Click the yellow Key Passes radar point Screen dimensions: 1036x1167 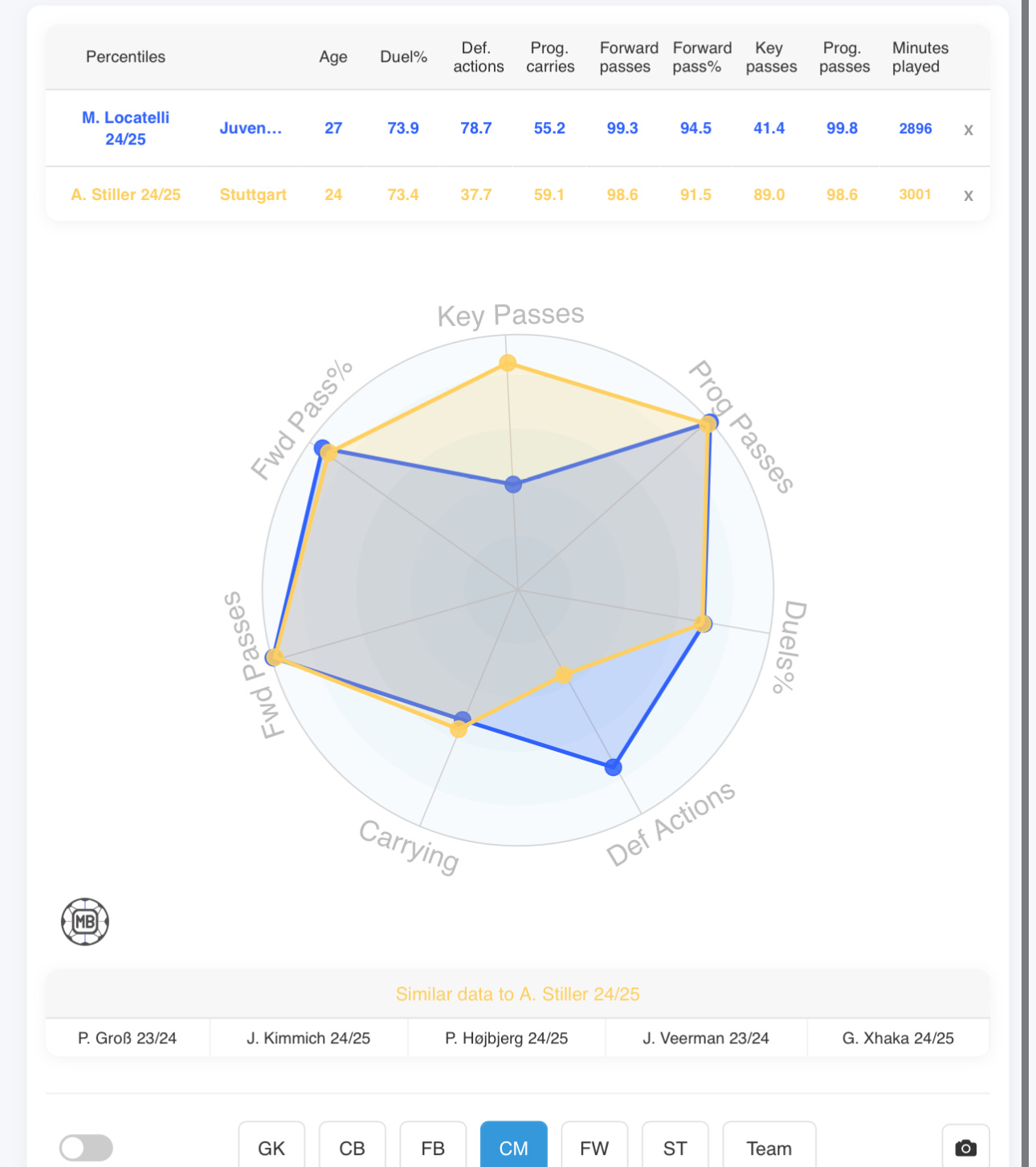[508, 363]
